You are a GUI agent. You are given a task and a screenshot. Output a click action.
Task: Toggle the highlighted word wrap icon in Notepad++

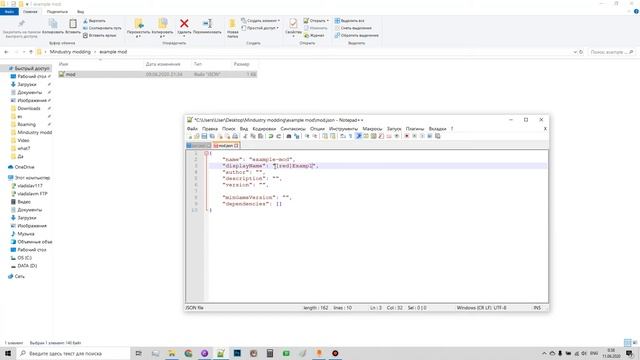pyautogui.click(x=358, y=136)
